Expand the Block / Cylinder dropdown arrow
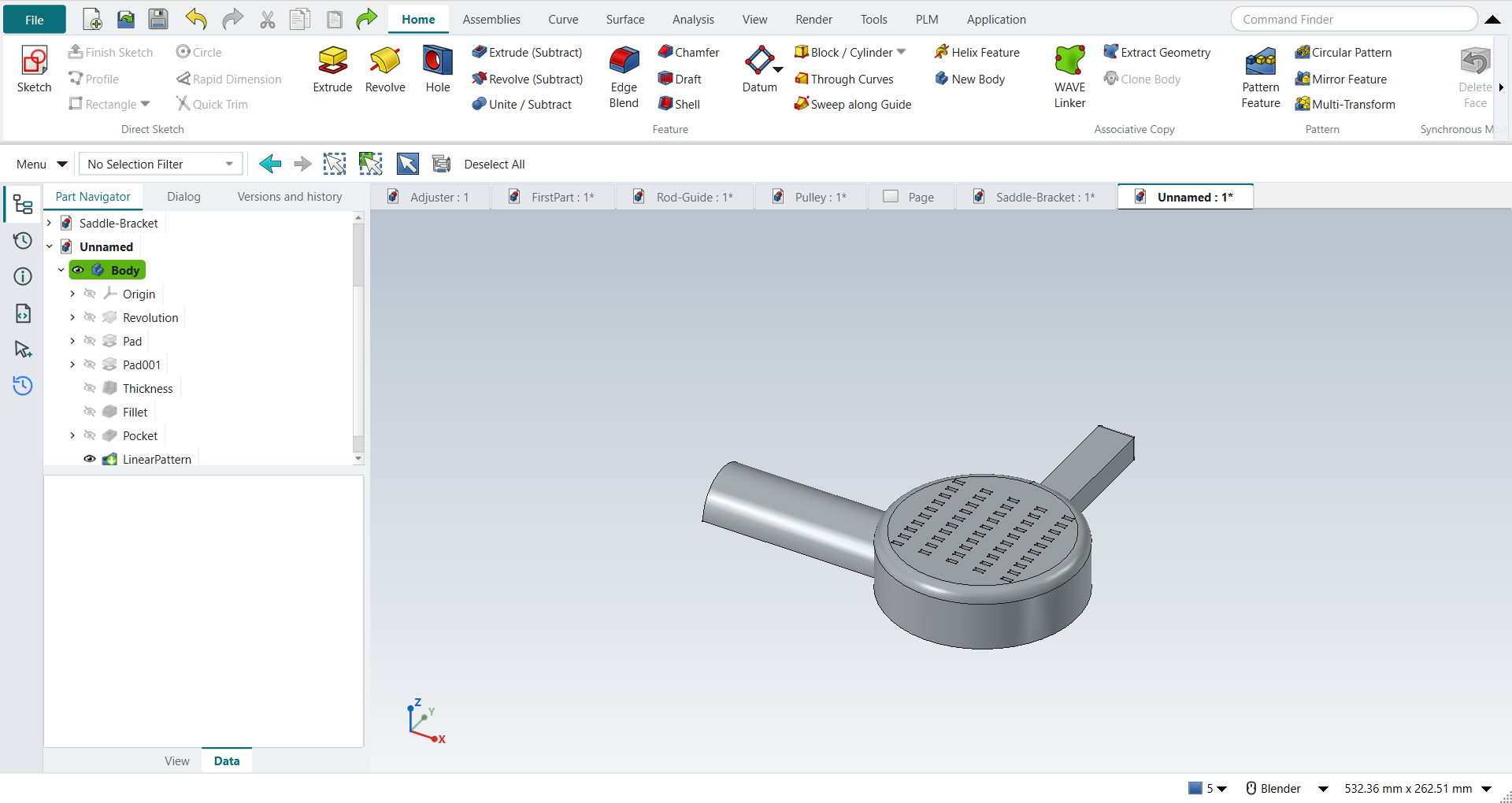 coord(902,52)
